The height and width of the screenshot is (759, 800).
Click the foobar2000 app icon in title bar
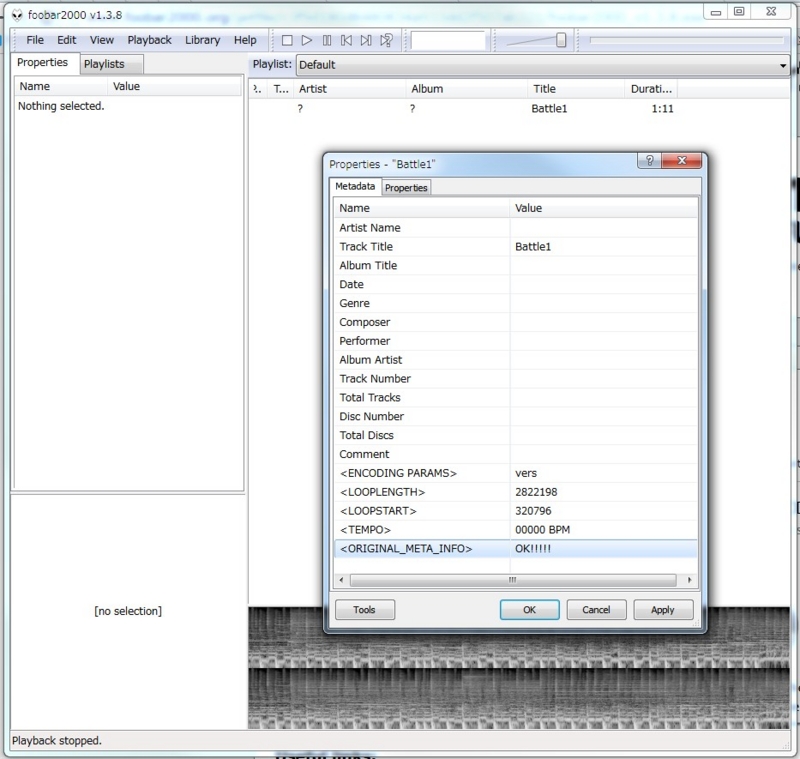coord(17,15)
